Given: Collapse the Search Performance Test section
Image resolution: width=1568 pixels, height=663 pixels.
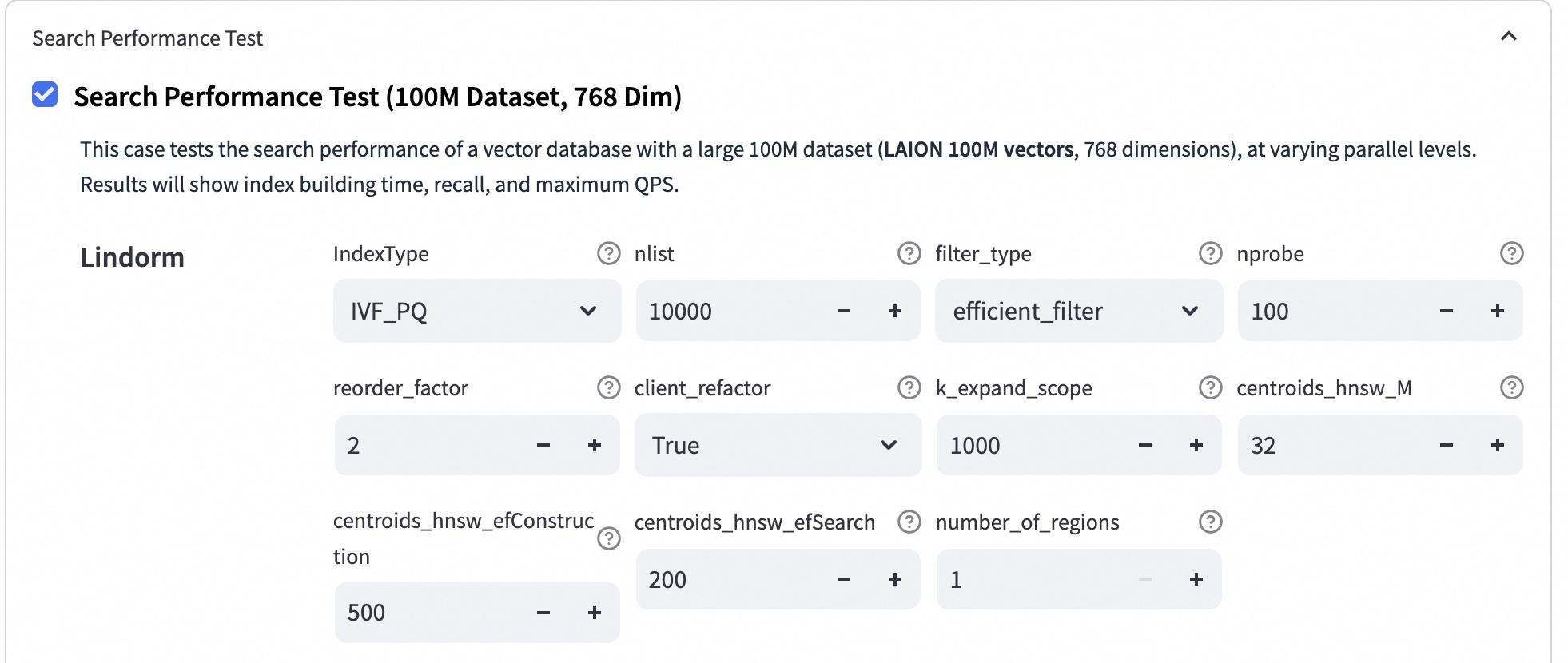Looking at the screenshot, I should click(1509, 37).
